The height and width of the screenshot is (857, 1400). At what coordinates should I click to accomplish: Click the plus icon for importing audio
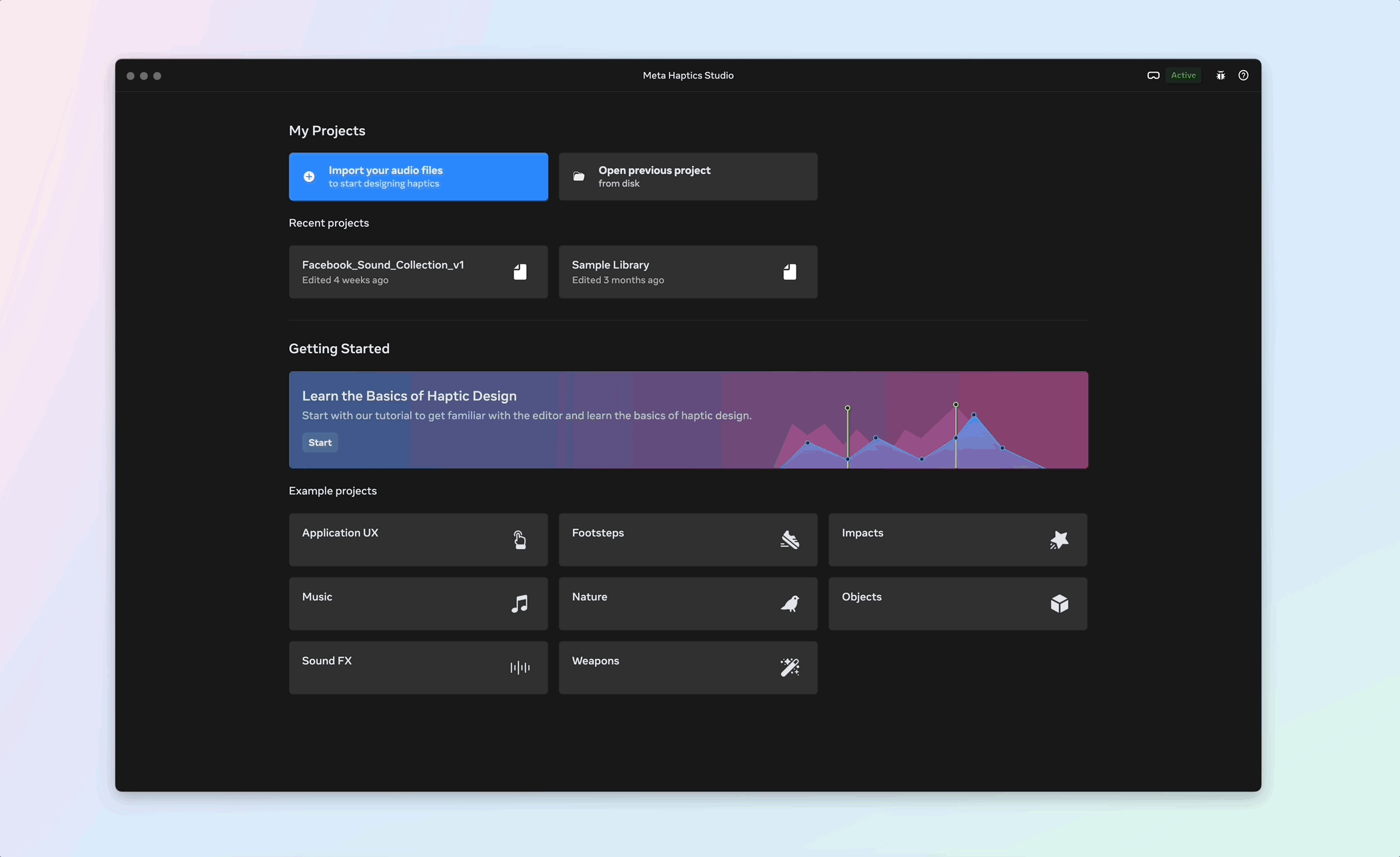click(x=309, y=177)
